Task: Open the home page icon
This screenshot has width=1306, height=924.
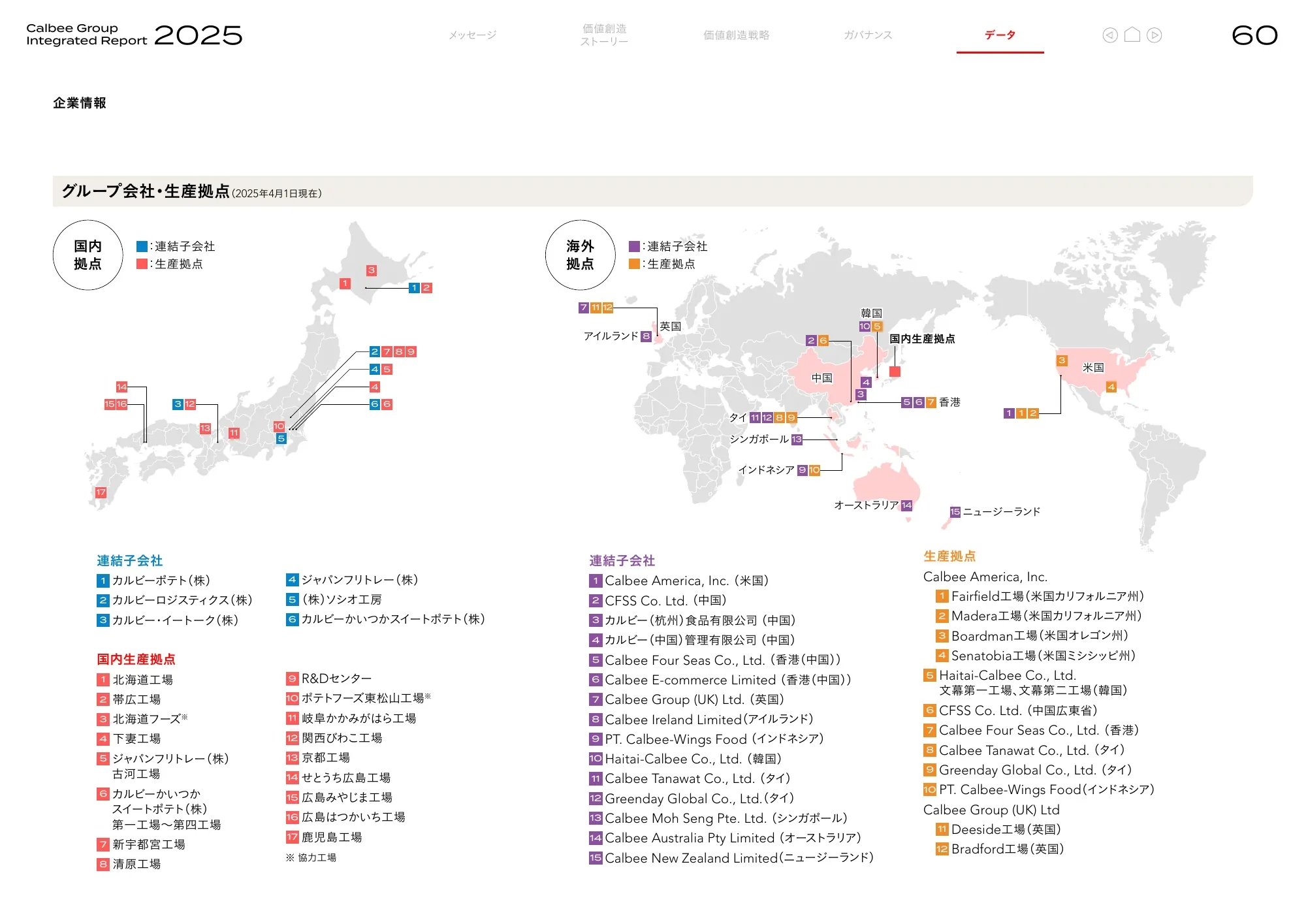Action: pyautogui.click(x=1132, y=35)
